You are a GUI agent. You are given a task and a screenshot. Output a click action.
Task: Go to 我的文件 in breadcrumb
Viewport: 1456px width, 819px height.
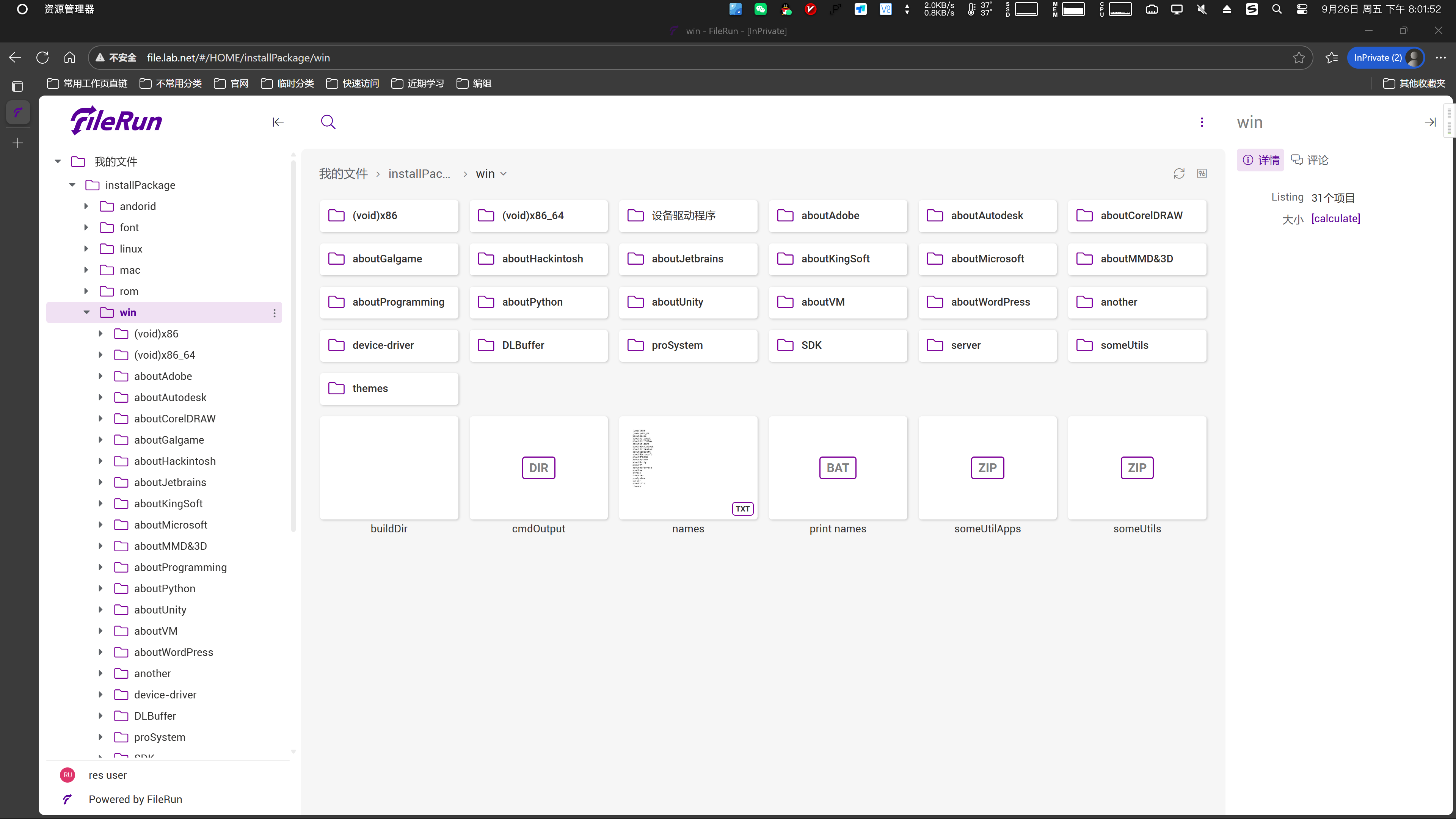coord(343,174)
